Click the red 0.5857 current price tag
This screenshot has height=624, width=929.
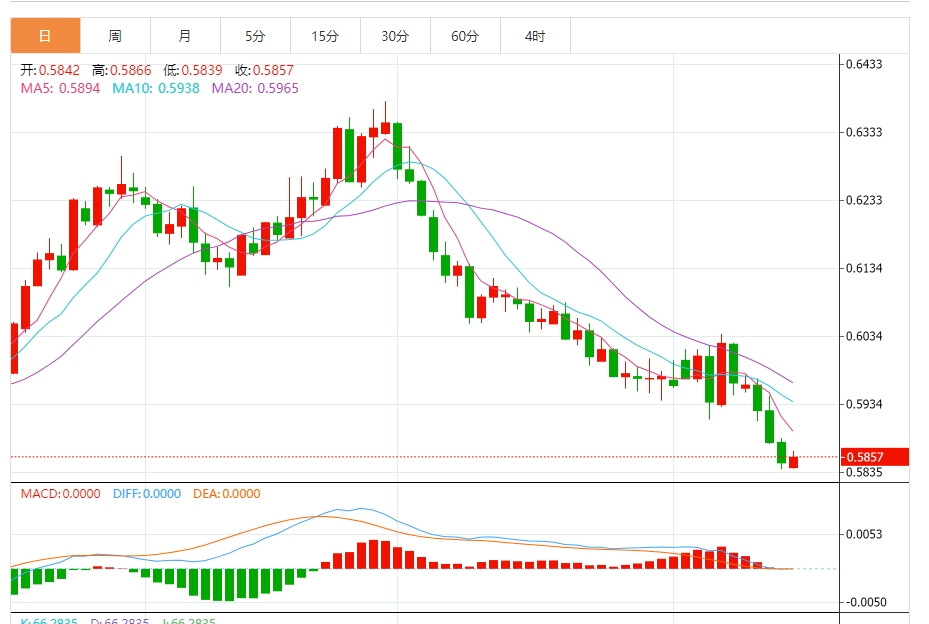point(874,457)
